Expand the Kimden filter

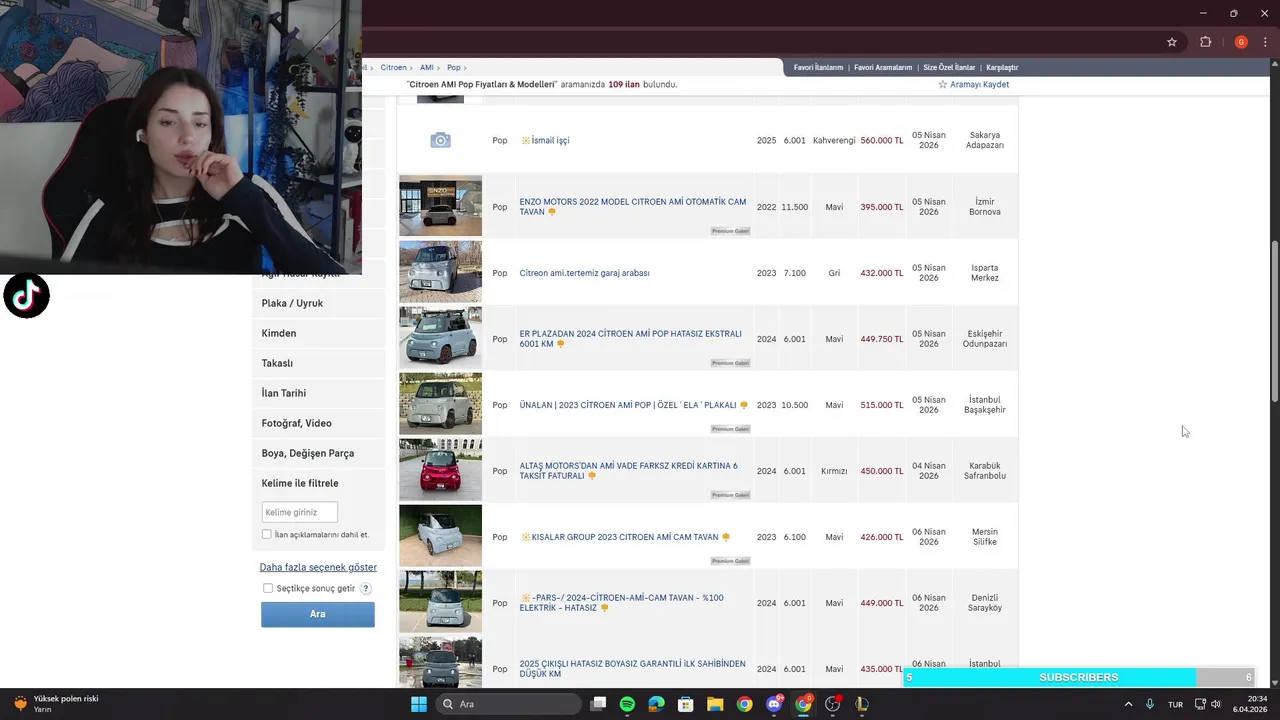click(318, 333)
